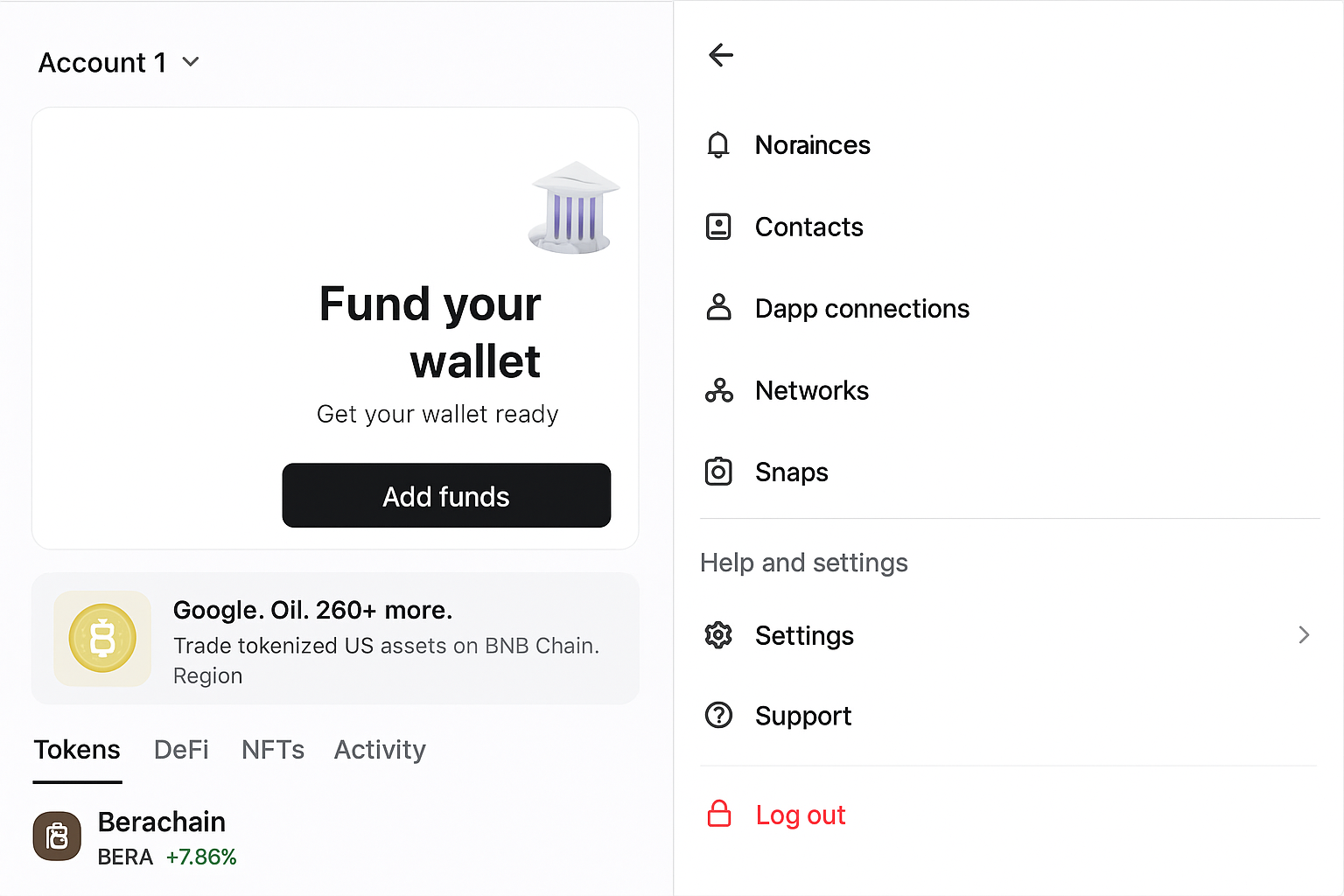
Task: Click the gold BNB coin icon
Action: pyautogui.click(x=102, y=639)
